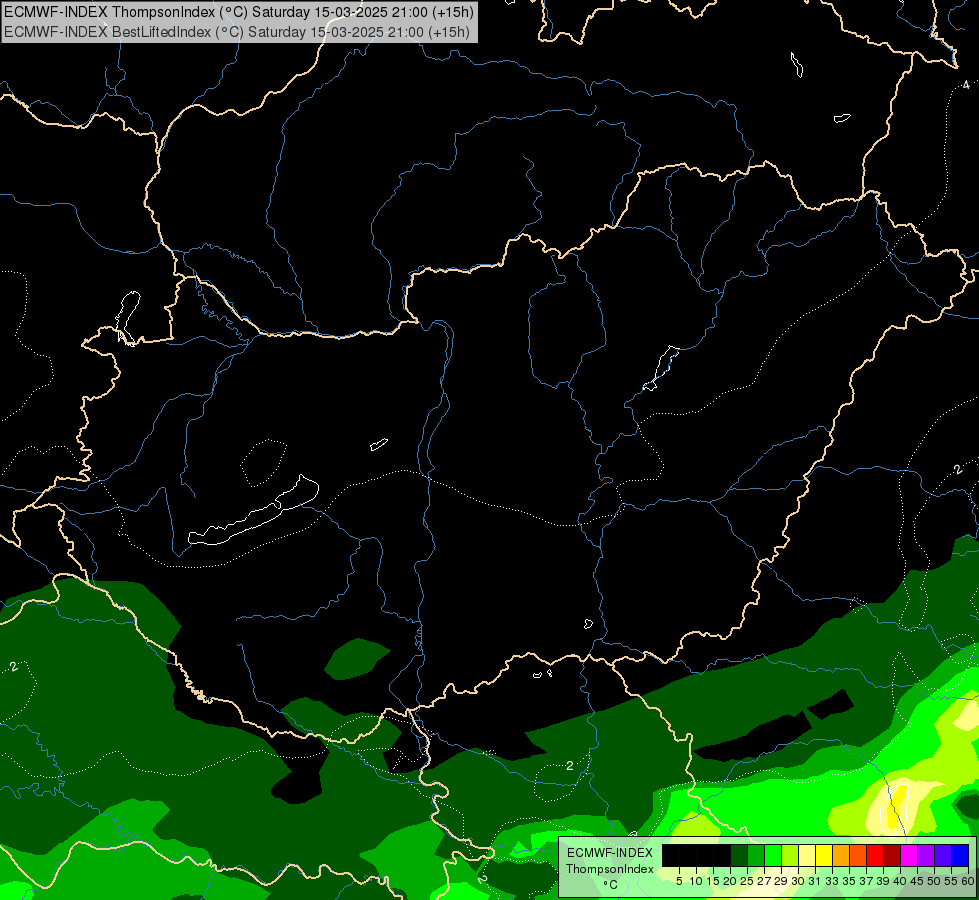This screenshot has width=979, height=900.
Task: Click the legend scale value 33
Action: point(832,881)
